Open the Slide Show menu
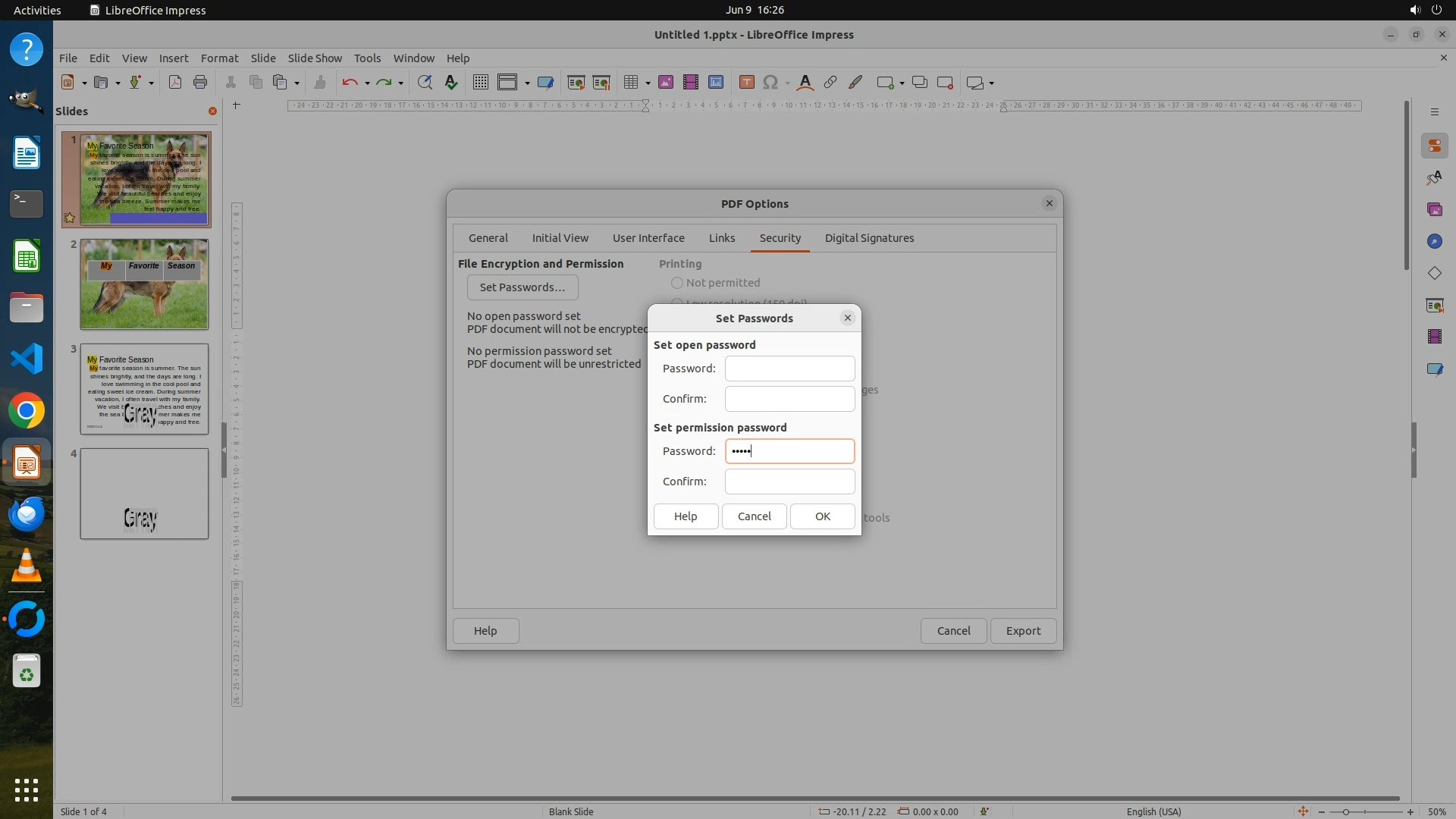The height and width of the screenshot is (819, 1456). click(315, 58)
